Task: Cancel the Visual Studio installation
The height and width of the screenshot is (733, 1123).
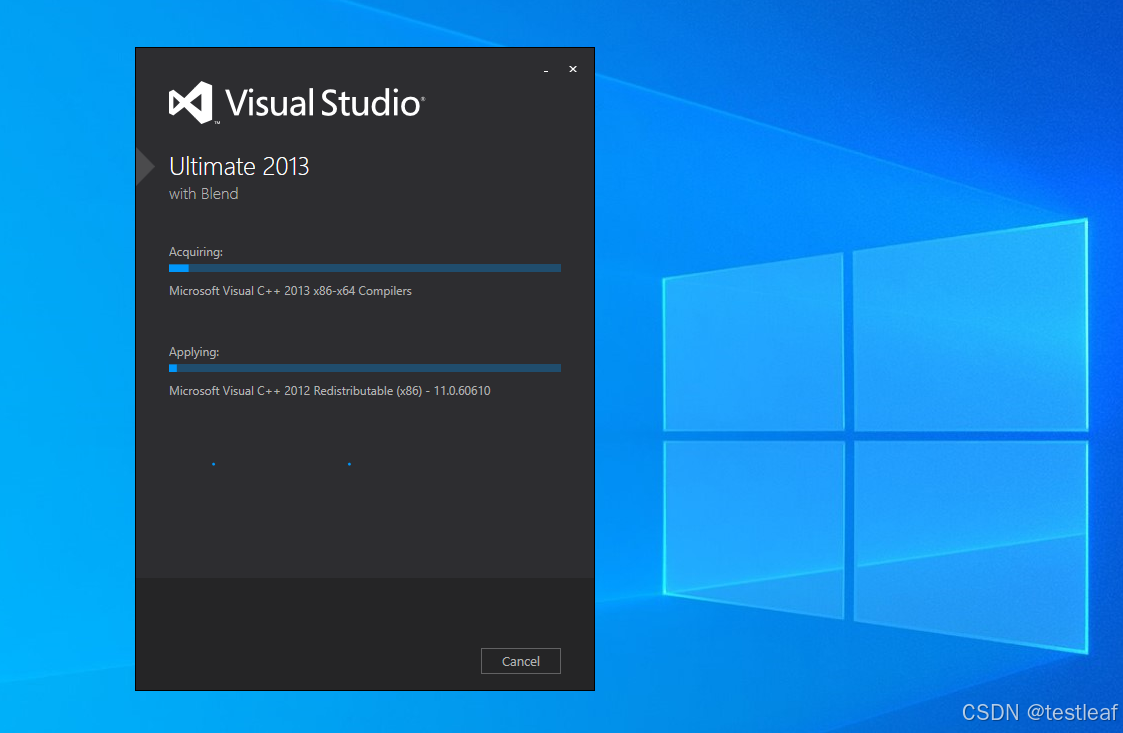Action: point(520,661)
